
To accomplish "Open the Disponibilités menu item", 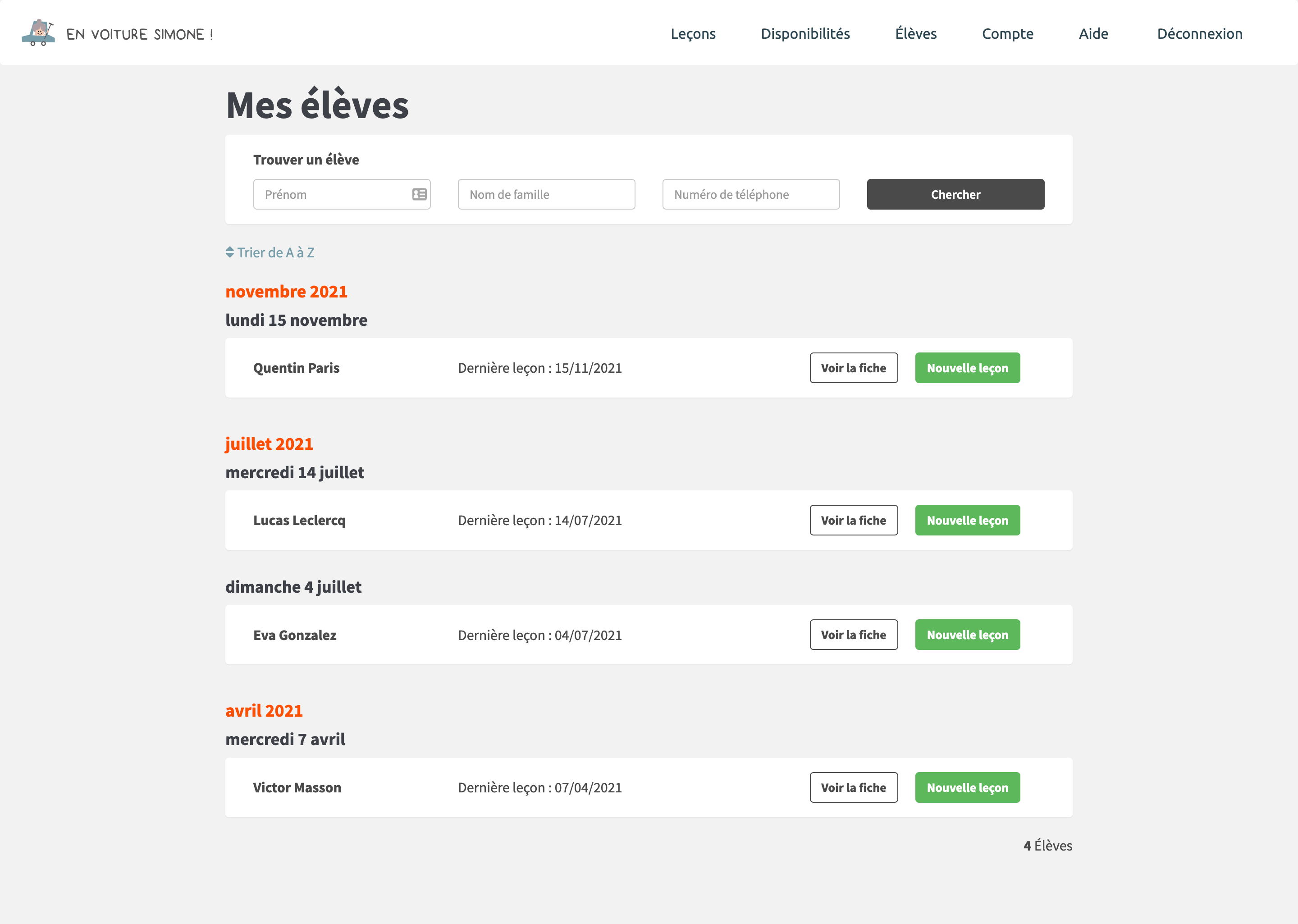I will pyautogui.click(x=805, y=33).
